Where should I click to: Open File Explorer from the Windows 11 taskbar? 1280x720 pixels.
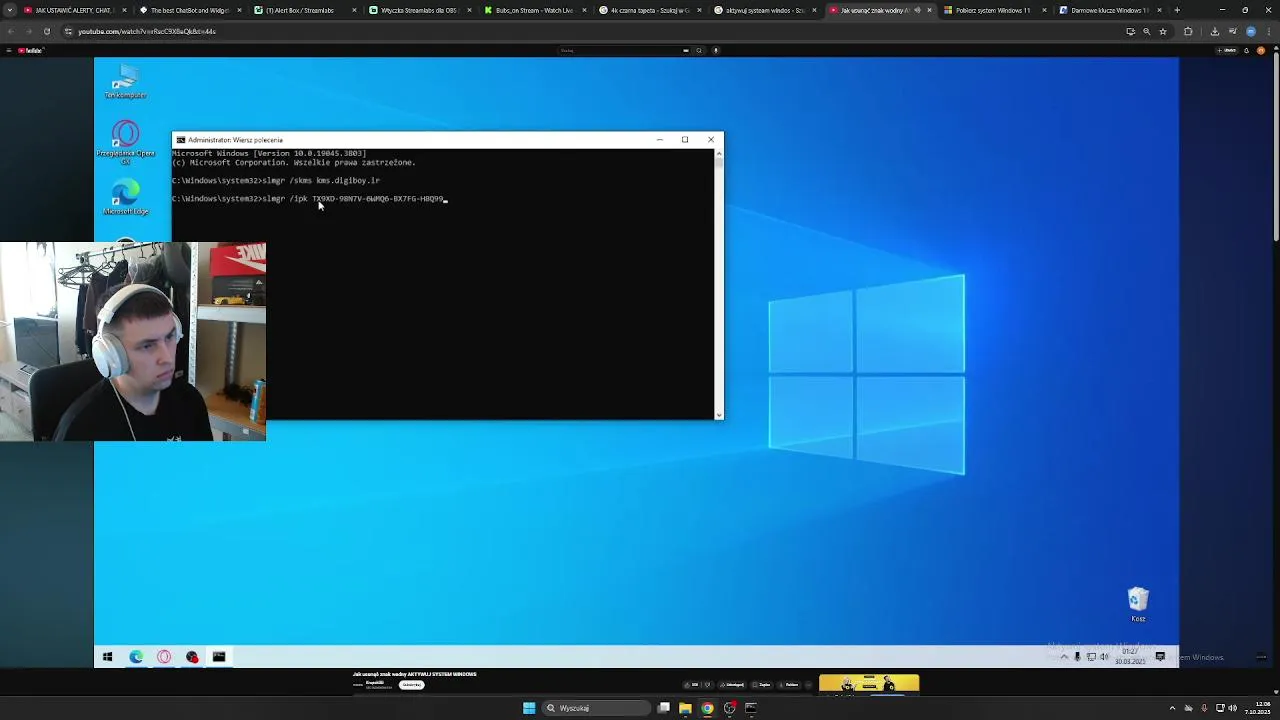tap(685, 708)
